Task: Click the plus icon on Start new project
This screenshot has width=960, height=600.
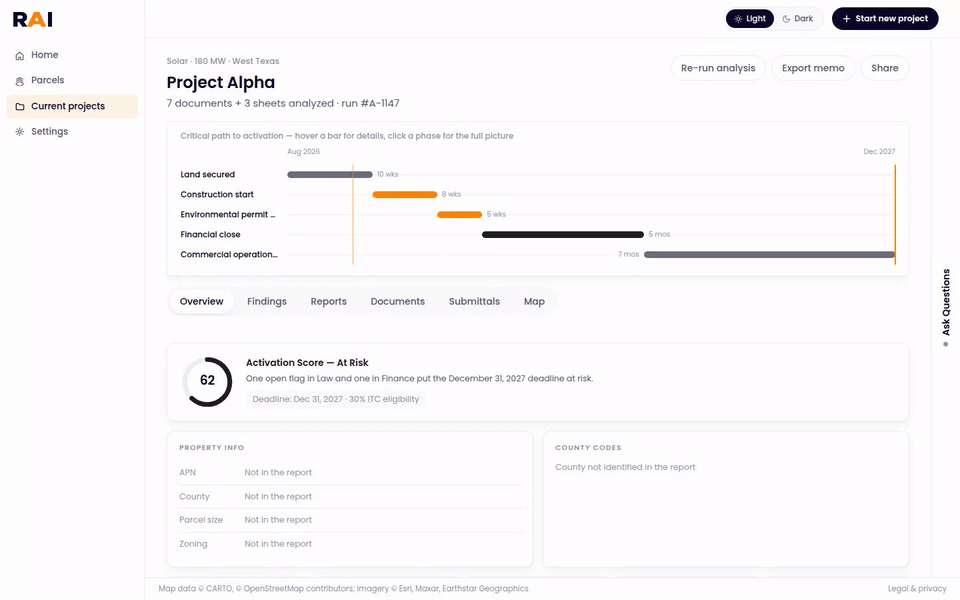Action: (x=847, y=19)
